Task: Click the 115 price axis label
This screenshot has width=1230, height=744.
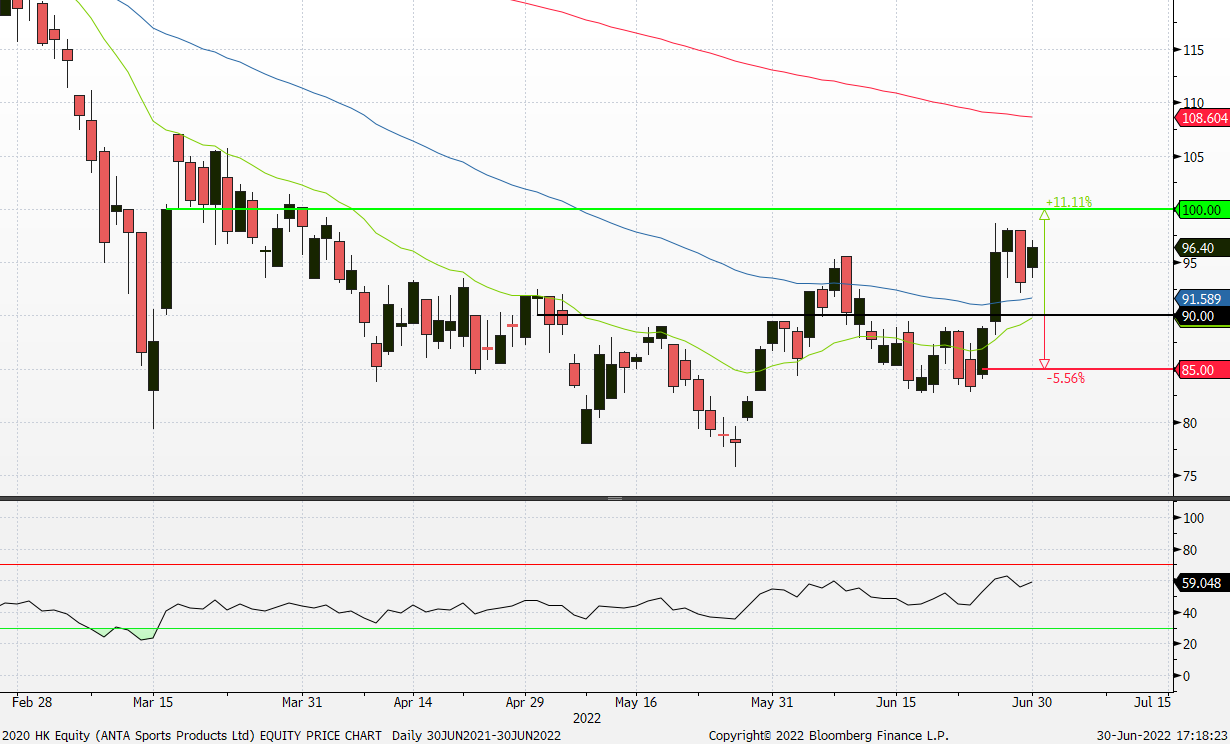Action: click(x=1193, y=49)
